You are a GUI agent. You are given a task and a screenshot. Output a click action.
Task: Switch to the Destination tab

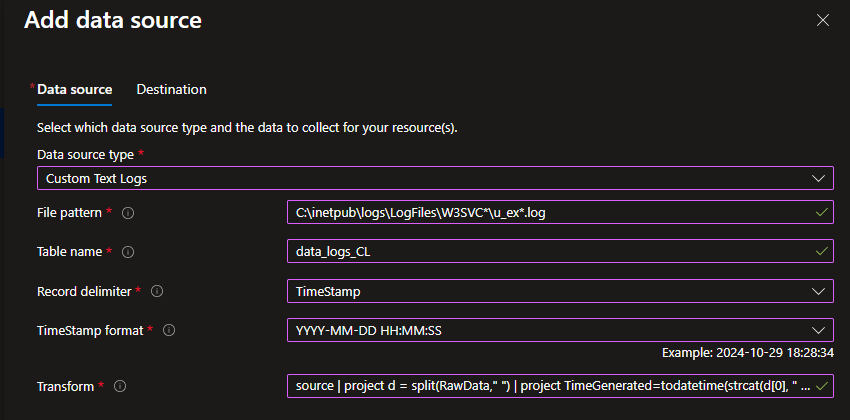pos(171,89)
